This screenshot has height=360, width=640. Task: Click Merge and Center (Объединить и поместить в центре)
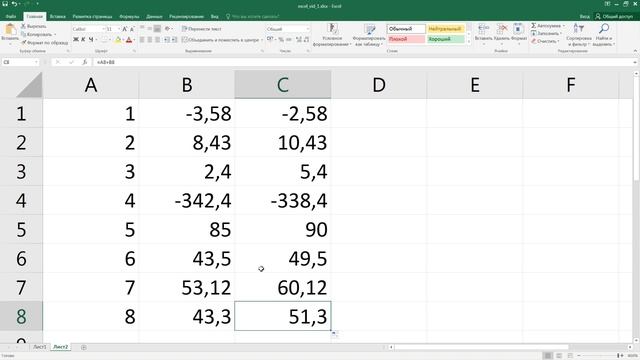(x=220, y=40)
